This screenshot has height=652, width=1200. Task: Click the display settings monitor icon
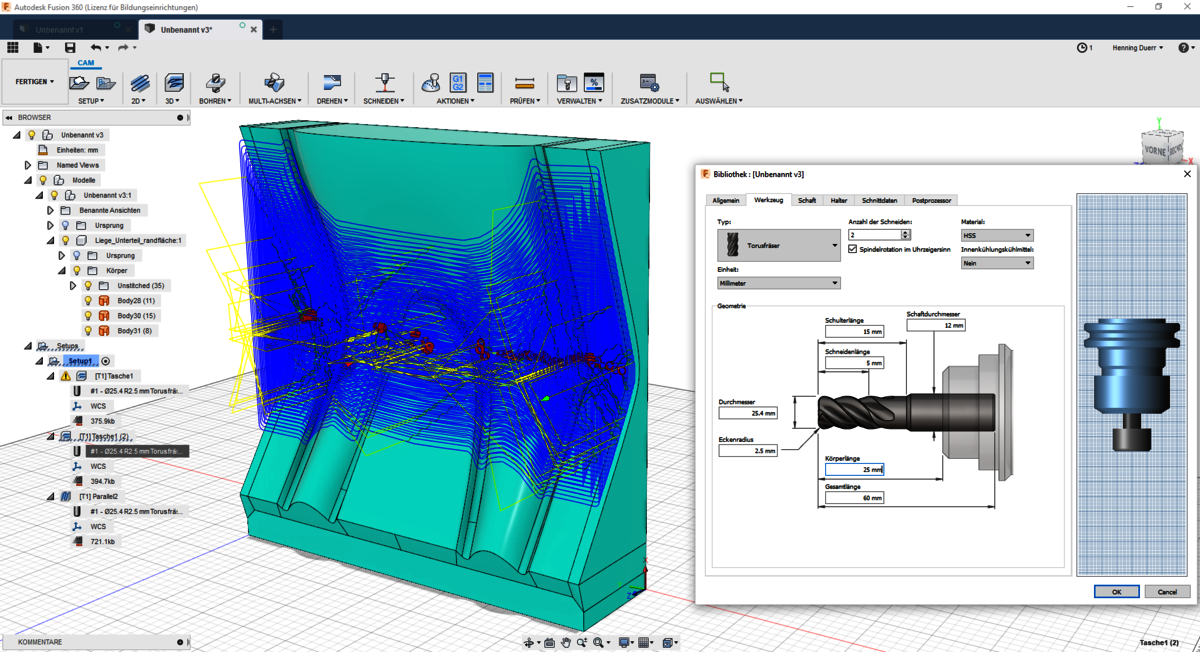[625, 643]
